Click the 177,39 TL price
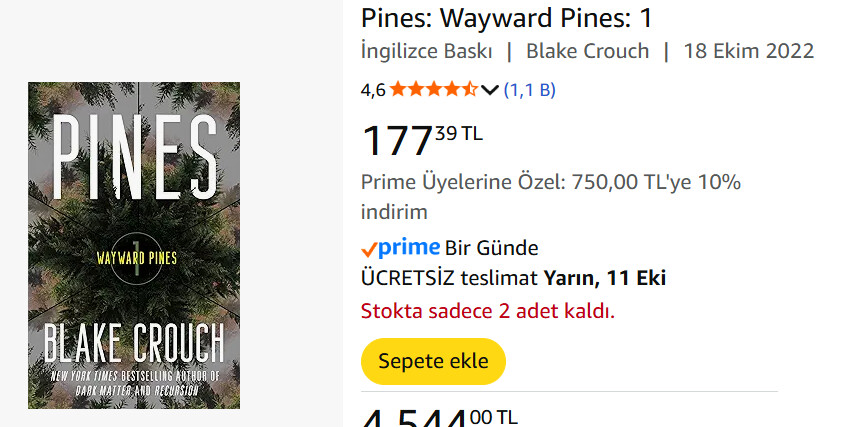 (422, 140)
